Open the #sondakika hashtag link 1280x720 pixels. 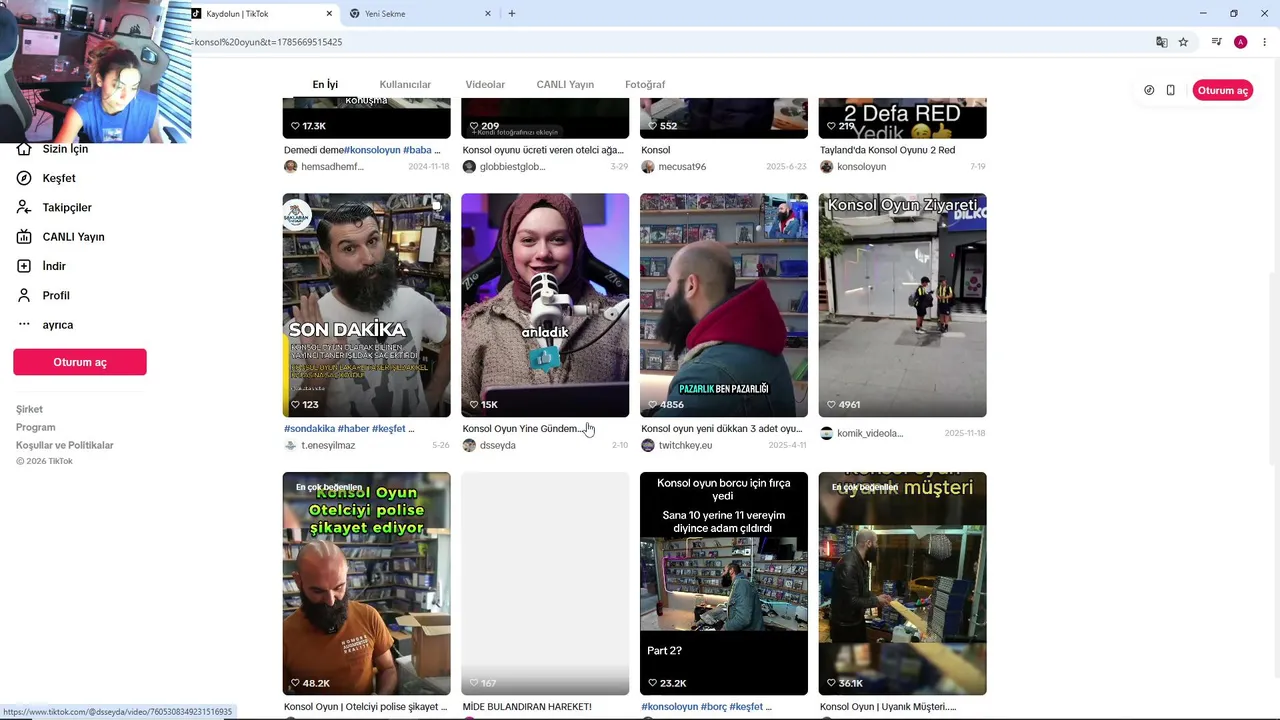click(x=310, y=429)
